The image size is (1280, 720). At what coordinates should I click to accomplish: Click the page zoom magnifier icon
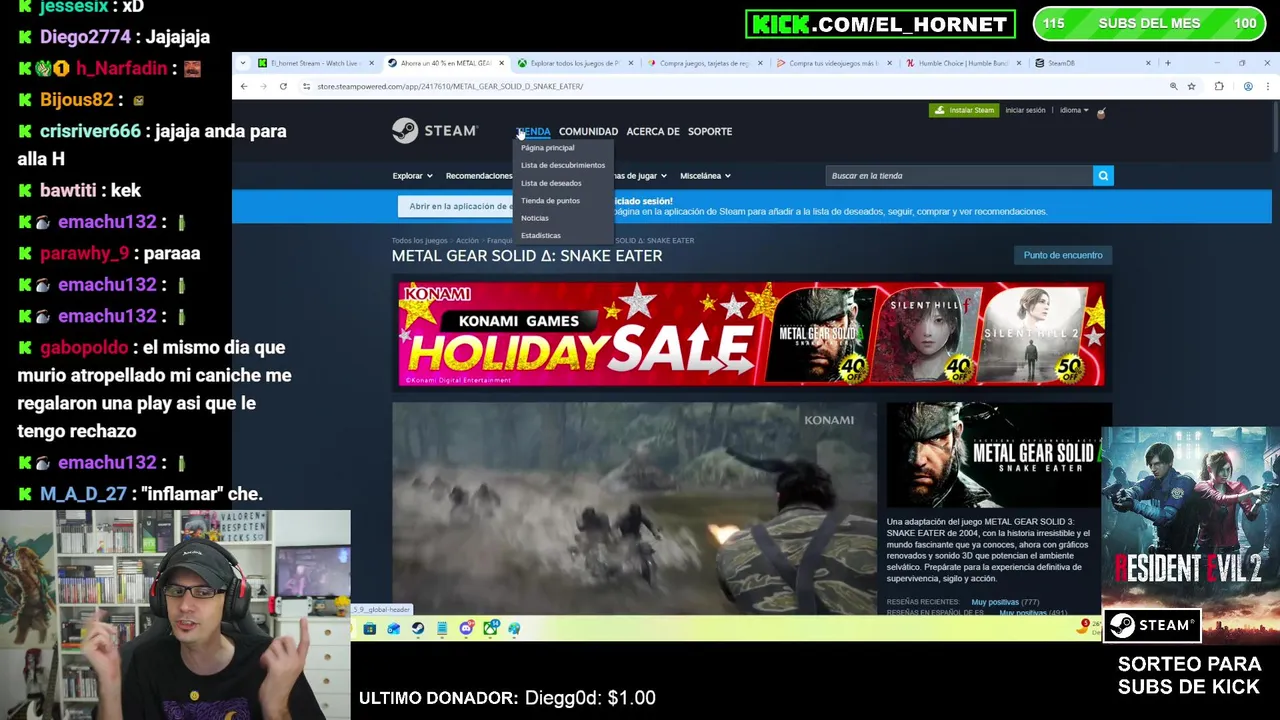[1173, 86]
